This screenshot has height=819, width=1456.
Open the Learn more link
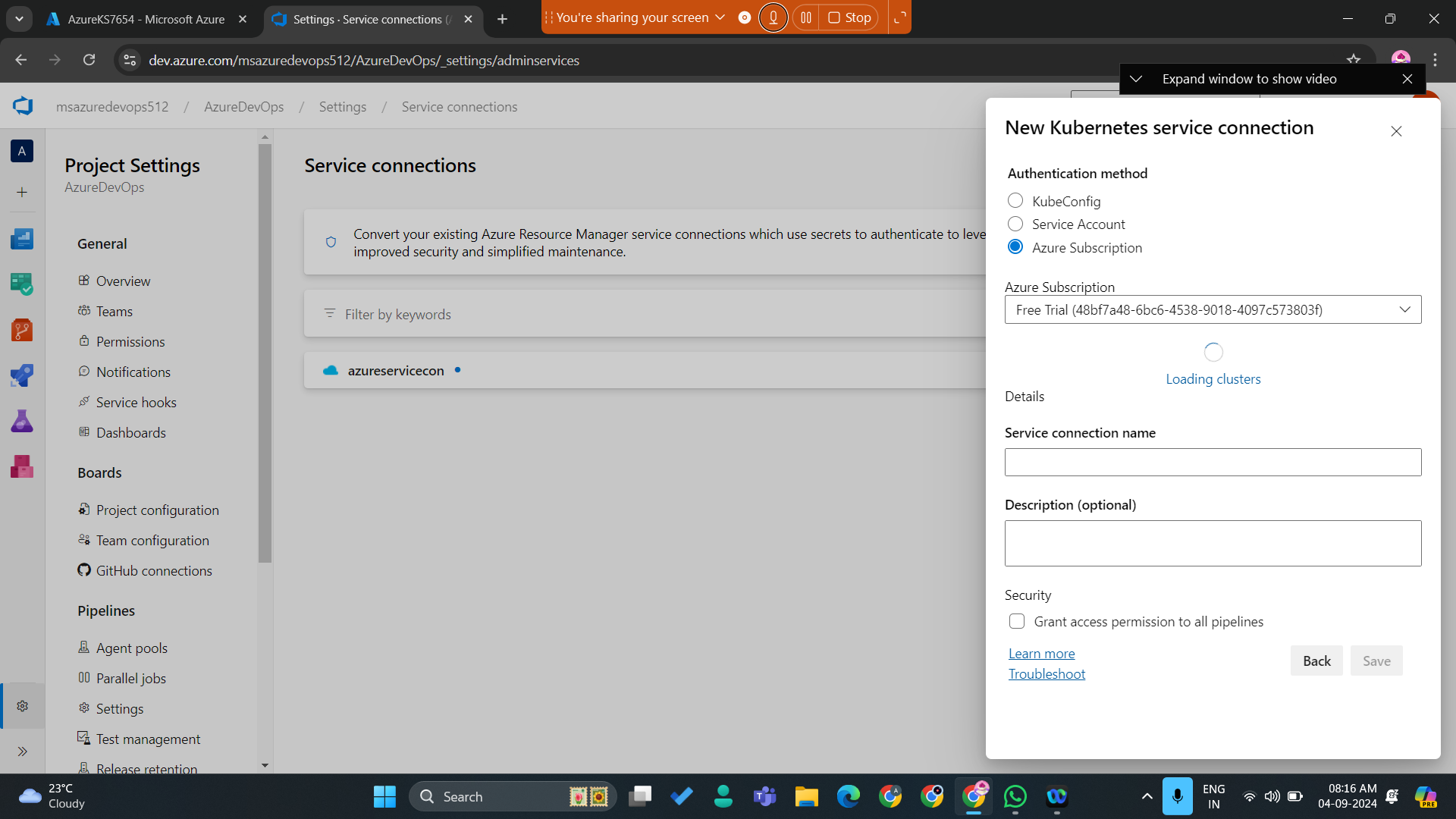1041,653
